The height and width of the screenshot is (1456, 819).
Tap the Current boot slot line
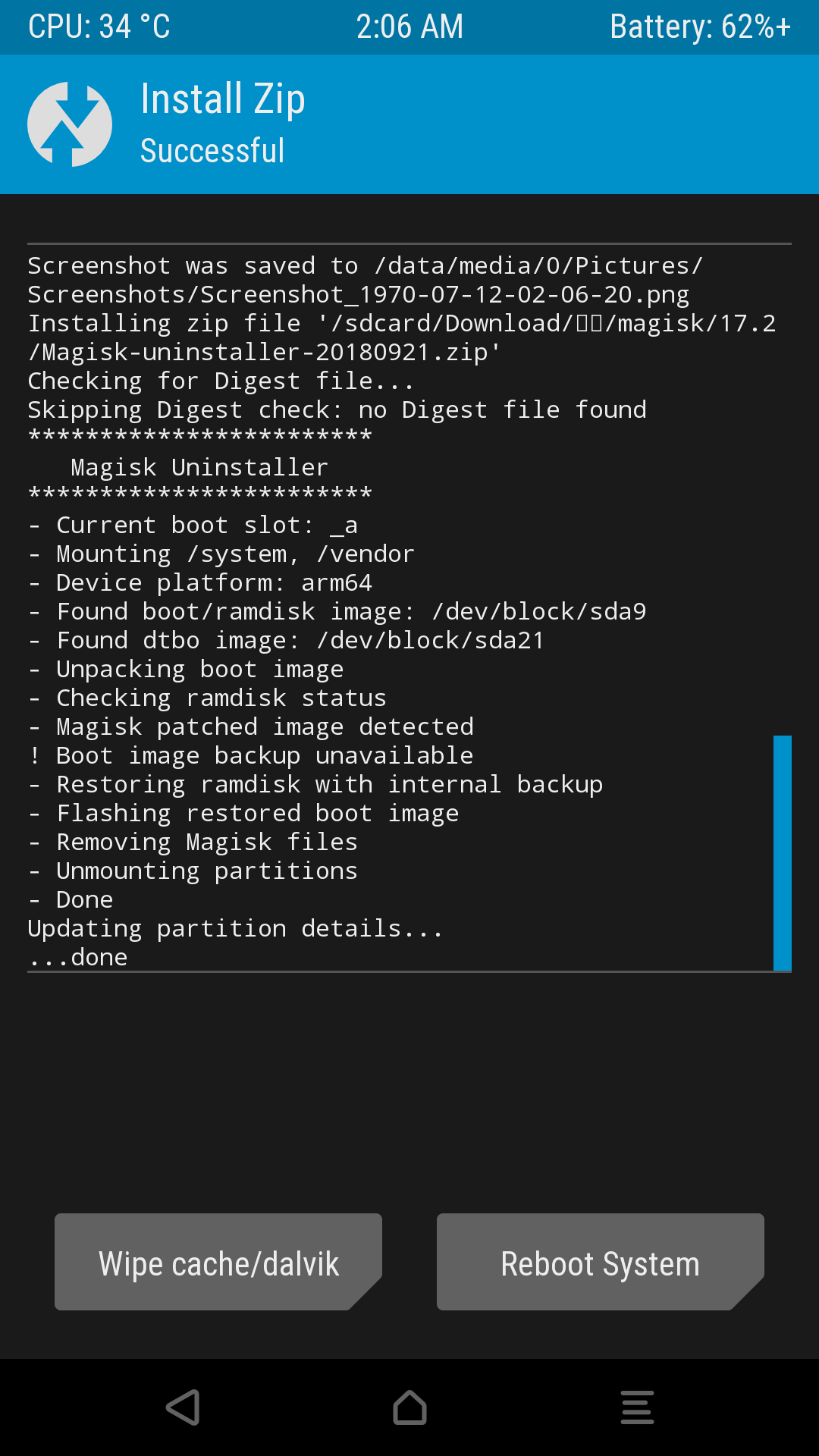click(193, 525)
